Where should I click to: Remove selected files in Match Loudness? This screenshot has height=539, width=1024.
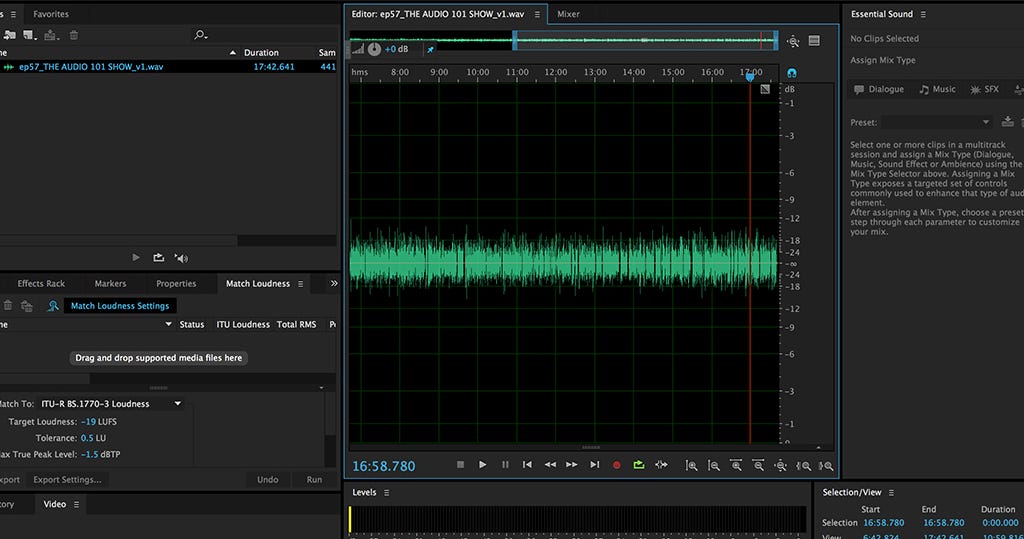[x=8, y=305]
